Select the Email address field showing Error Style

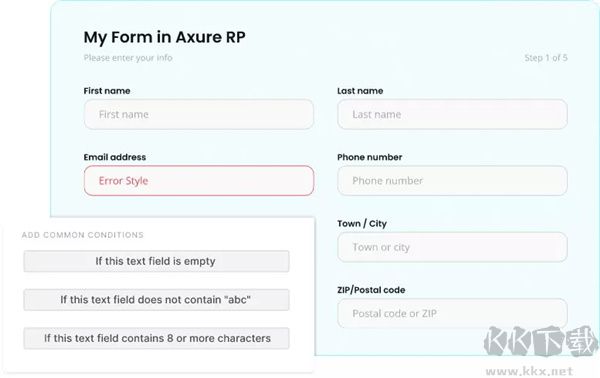tap(199, 181)
